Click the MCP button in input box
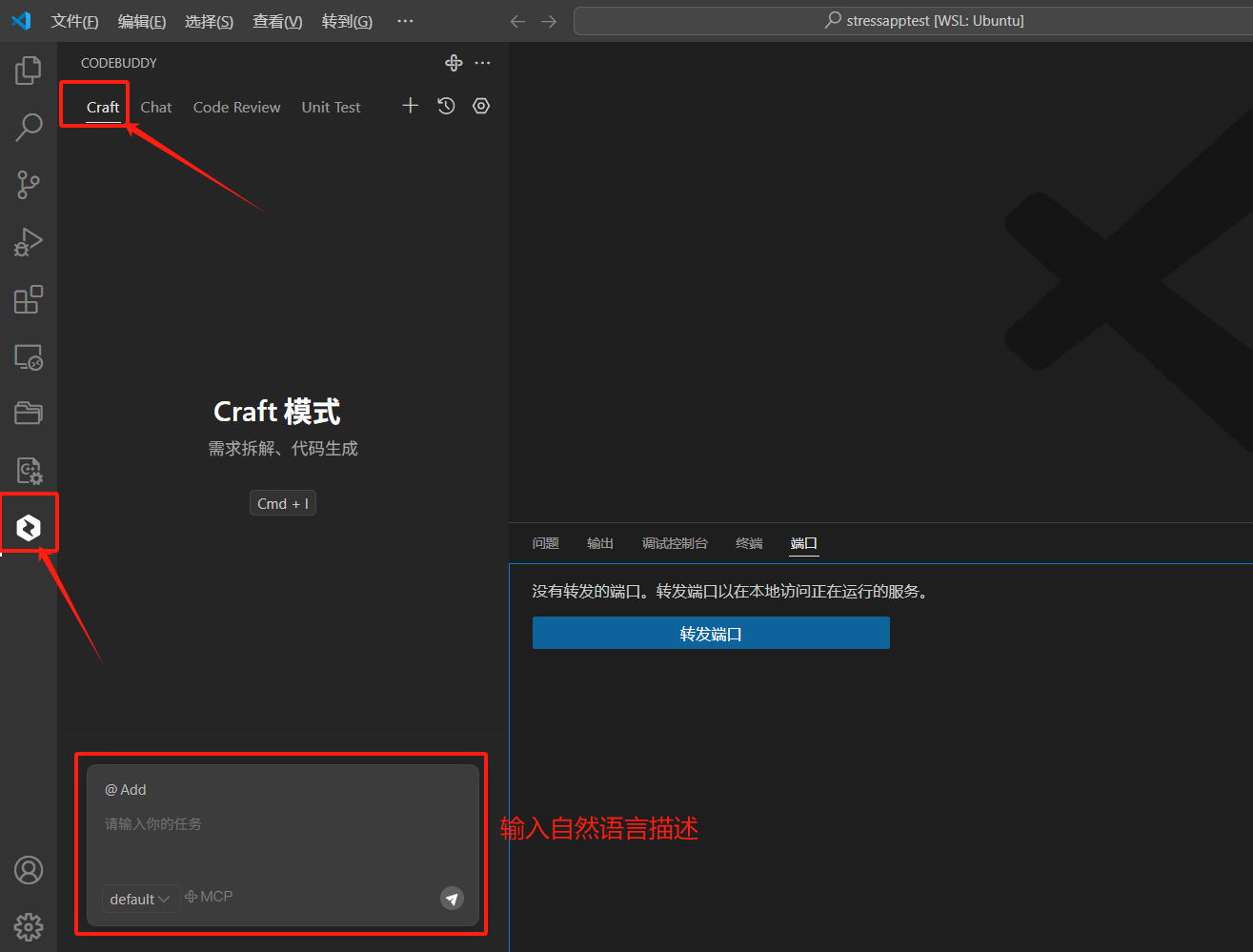Viewport: 1253px width, 952px height. click(x=209, y=897)
